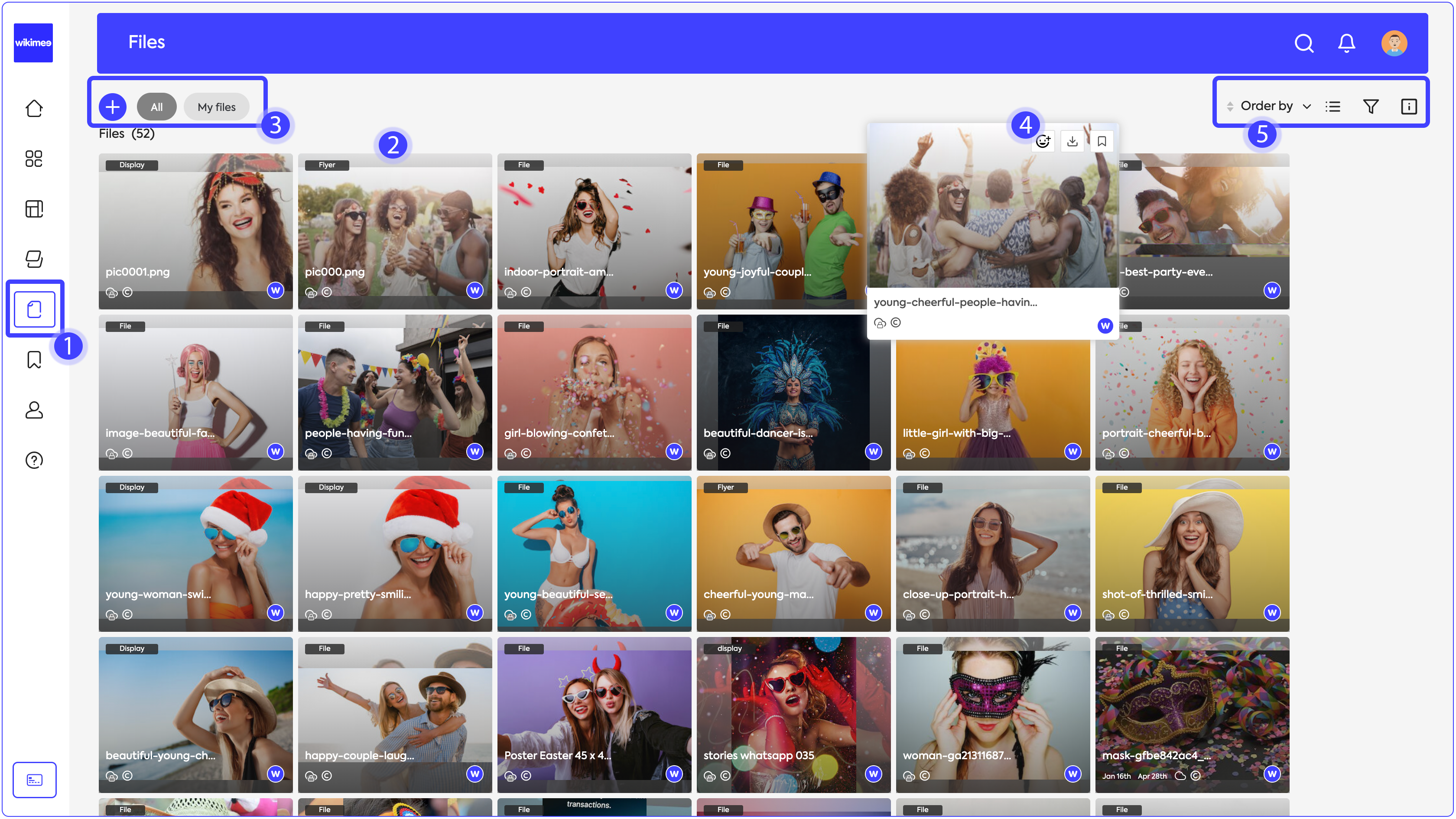
Task: Click the blue plus add button
Action: click(x=113, y=107)
